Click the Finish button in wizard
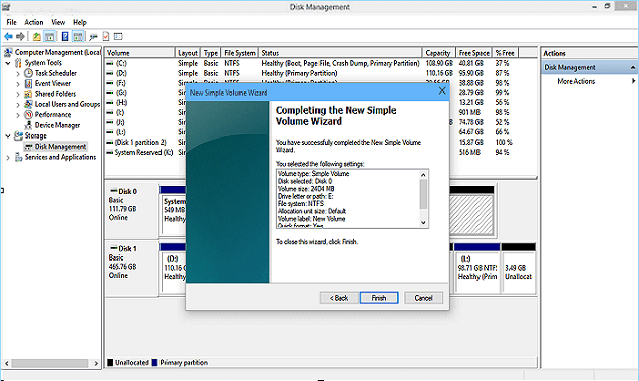 379,298
